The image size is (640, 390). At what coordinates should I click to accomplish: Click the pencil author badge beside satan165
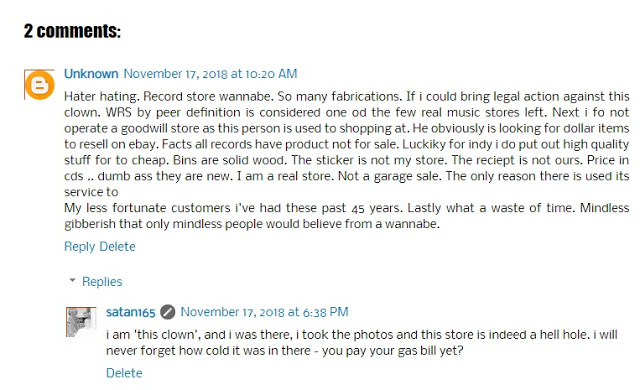pyautogui.click(x=167, y=312)
